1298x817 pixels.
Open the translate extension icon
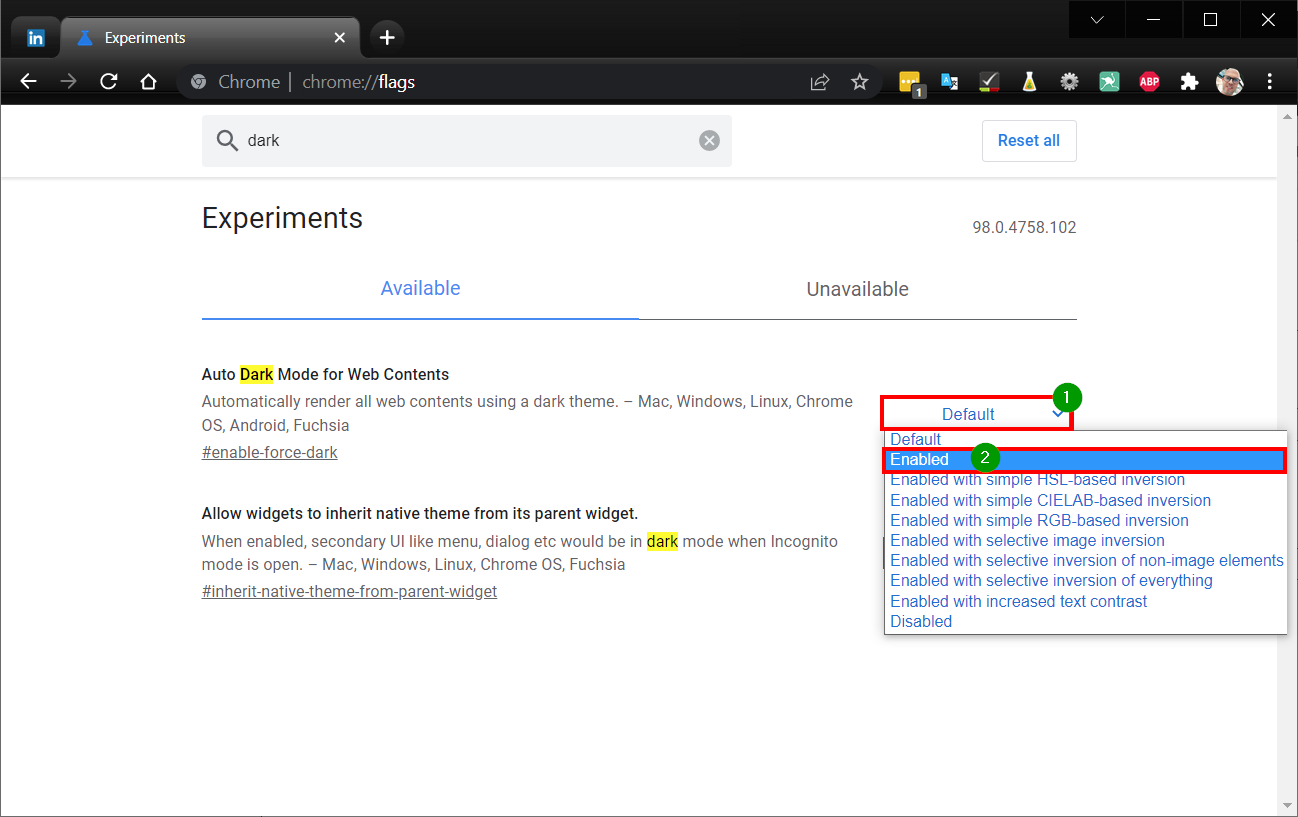(950, 82)
